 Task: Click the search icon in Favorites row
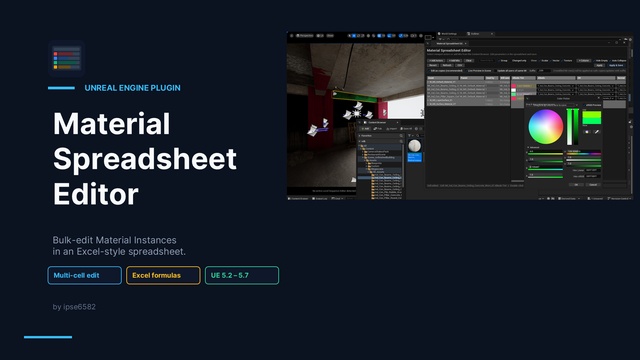pyautogui.click(x=401, y=136)
